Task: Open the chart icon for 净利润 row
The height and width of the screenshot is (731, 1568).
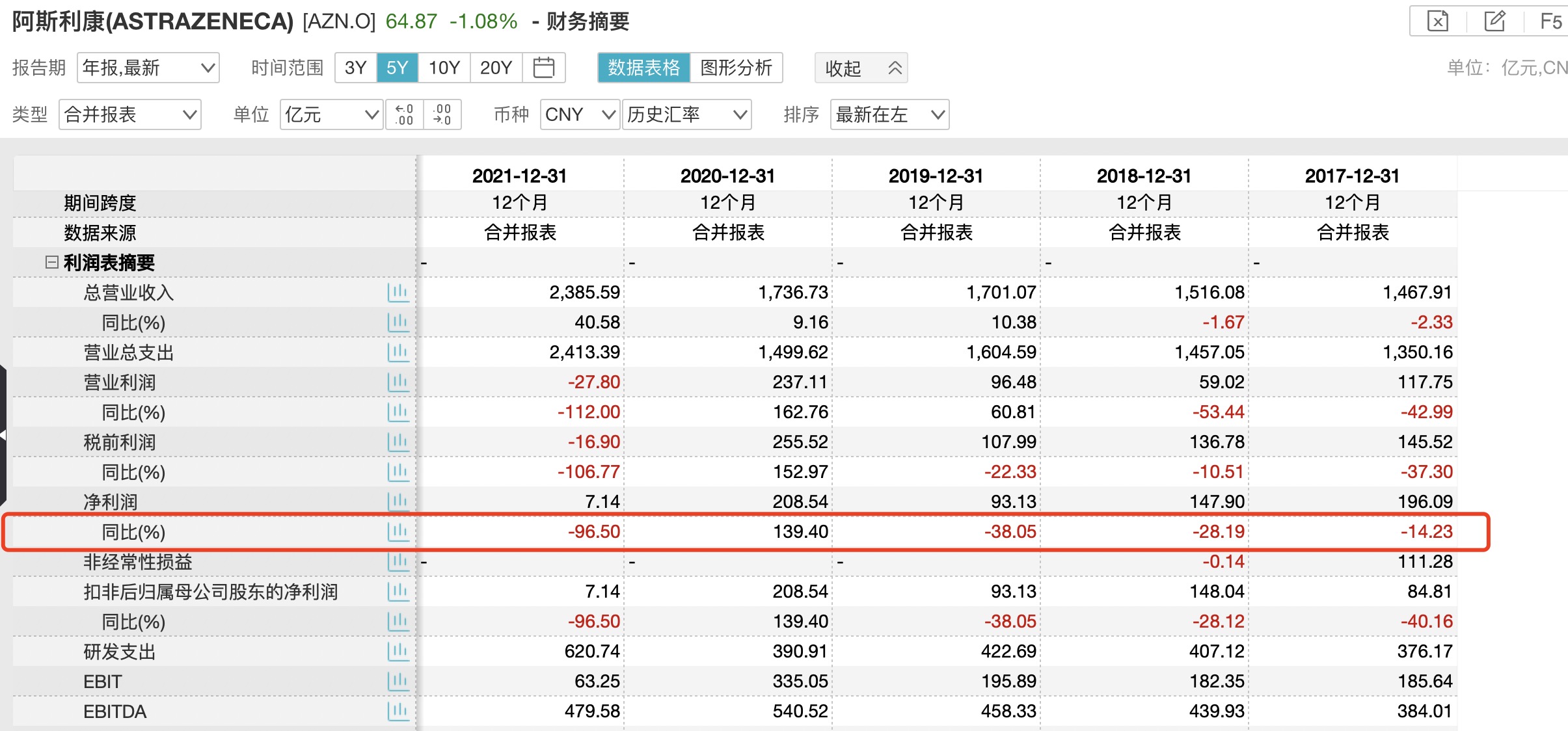Action: click(398, 501)
